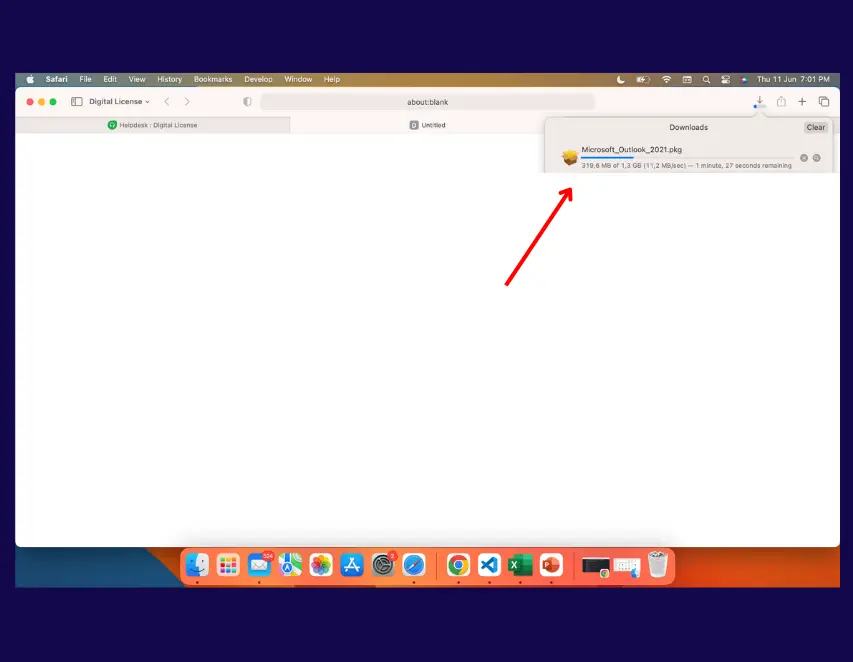Open the Apple menu

(x=30, y=79)
